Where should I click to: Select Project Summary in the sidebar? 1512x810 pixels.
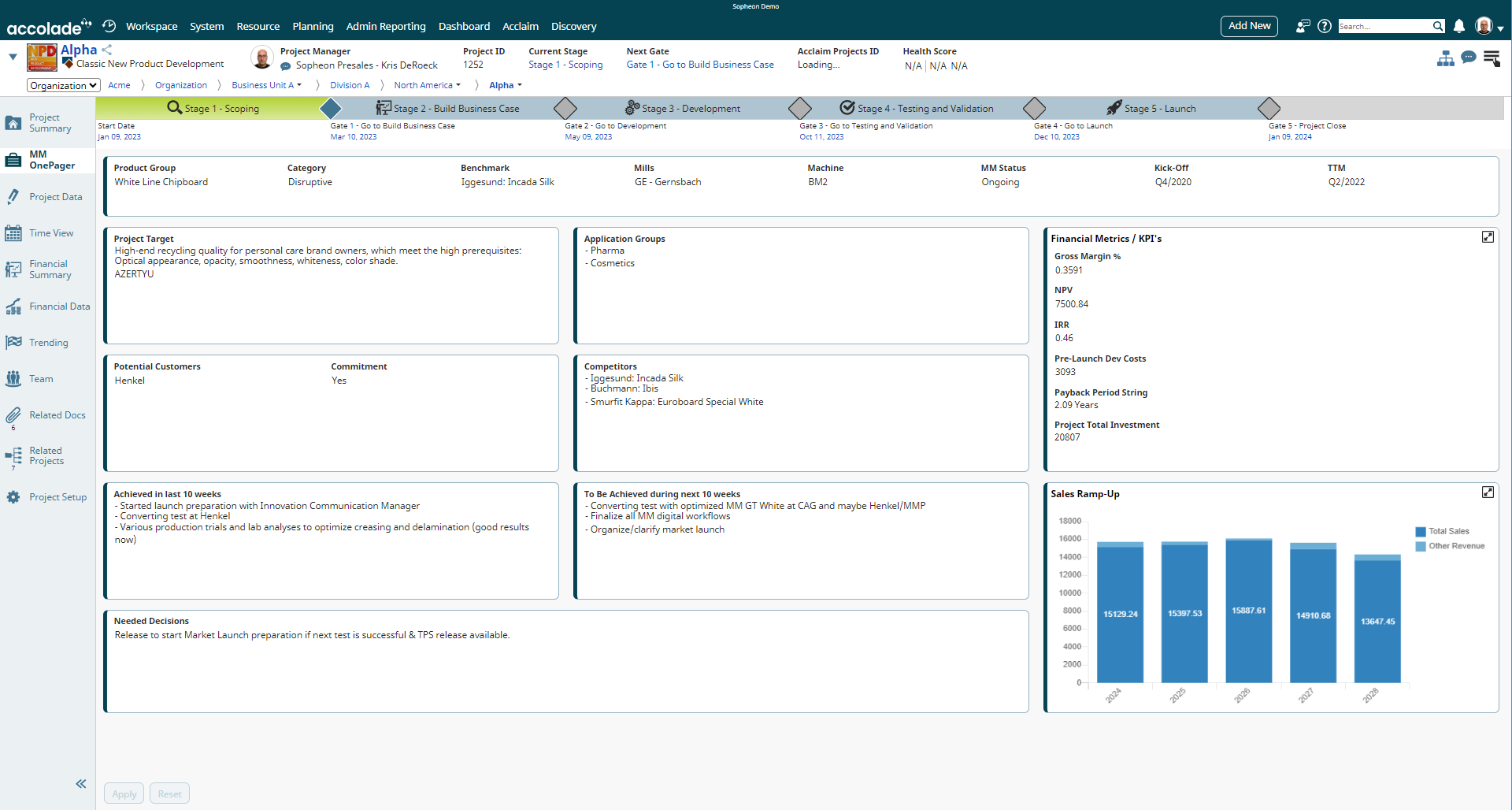pyautogui.click(x=45, y=122)
